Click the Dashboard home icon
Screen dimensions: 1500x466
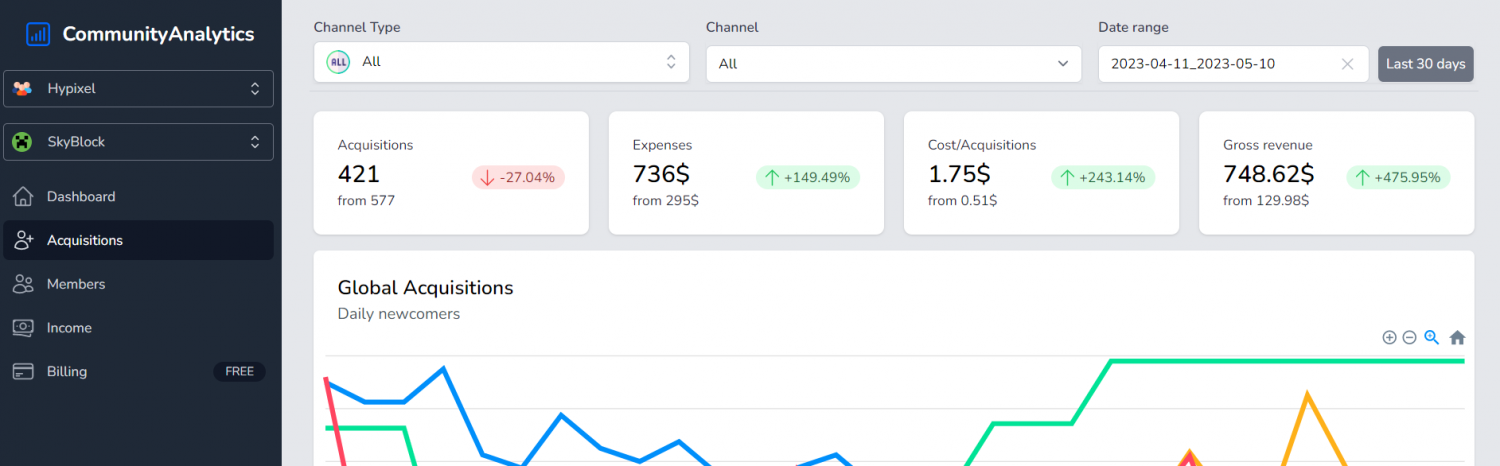coord(24,197)
